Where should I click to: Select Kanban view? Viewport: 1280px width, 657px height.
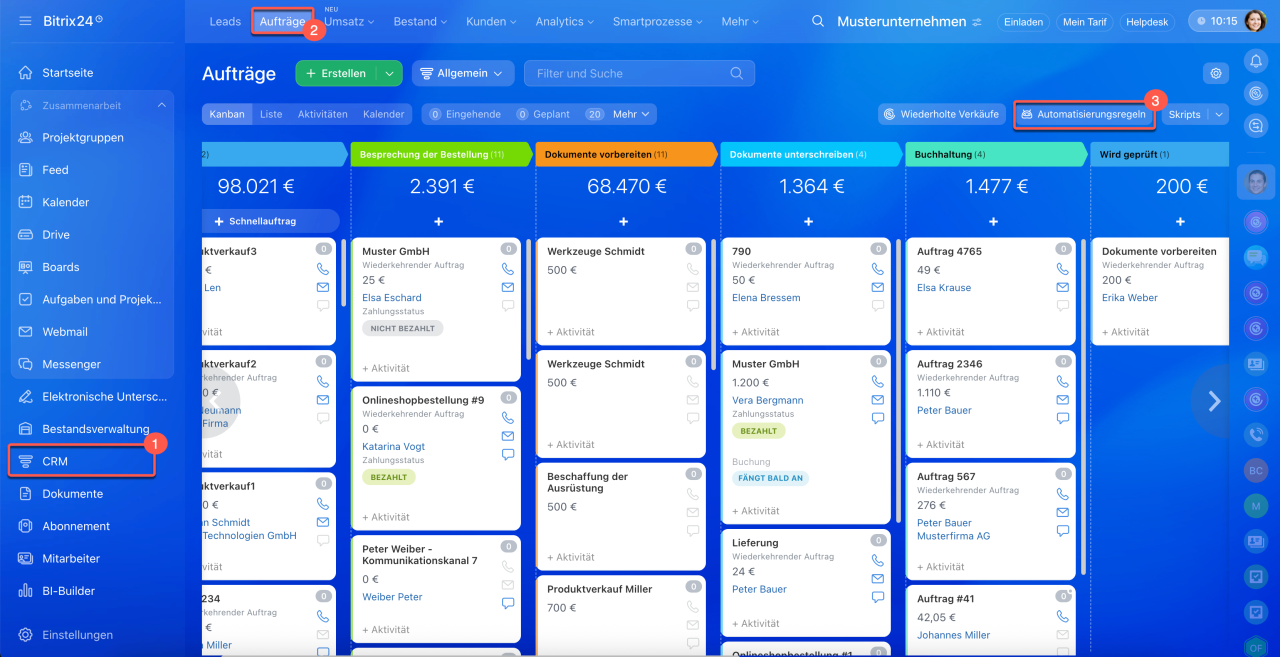click(x=227, y=114)
